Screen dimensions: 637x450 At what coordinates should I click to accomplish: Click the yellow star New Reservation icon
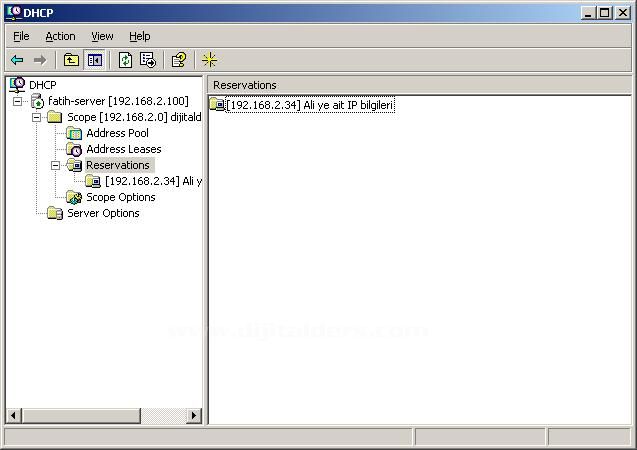tap(209, 60)
